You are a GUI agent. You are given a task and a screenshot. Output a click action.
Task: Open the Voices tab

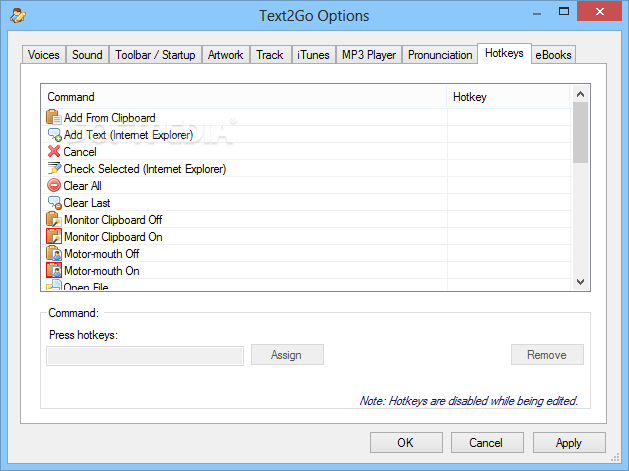click(x=44, y=55)
